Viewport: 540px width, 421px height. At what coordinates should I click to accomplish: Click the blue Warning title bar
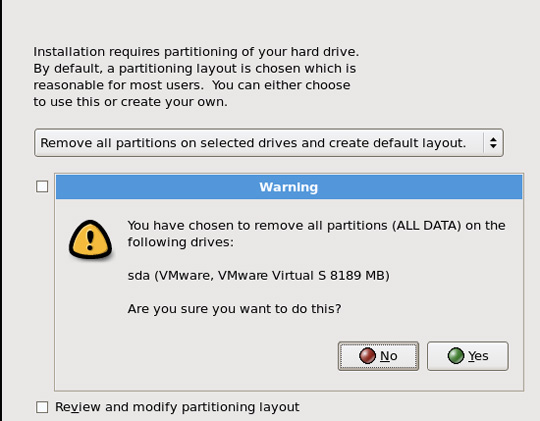coord(289,187)
